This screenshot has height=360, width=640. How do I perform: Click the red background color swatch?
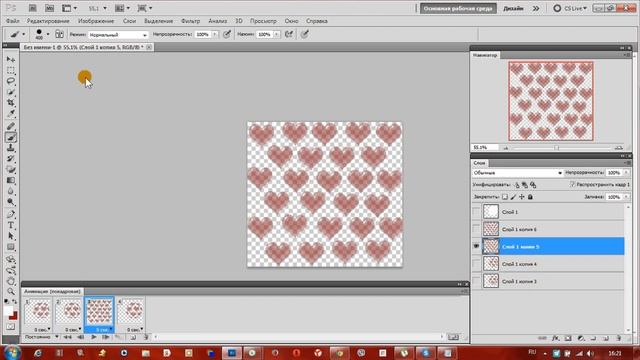click(x=13, y=316)
